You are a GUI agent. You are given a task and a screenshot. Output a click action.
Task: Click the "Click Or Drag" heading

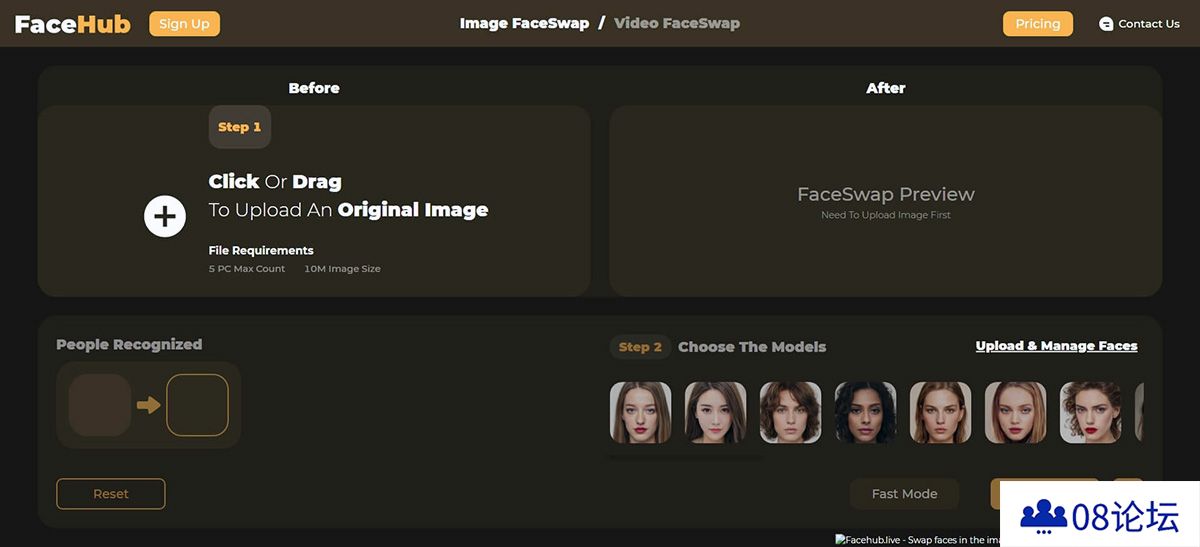click(x=275, y=182)
